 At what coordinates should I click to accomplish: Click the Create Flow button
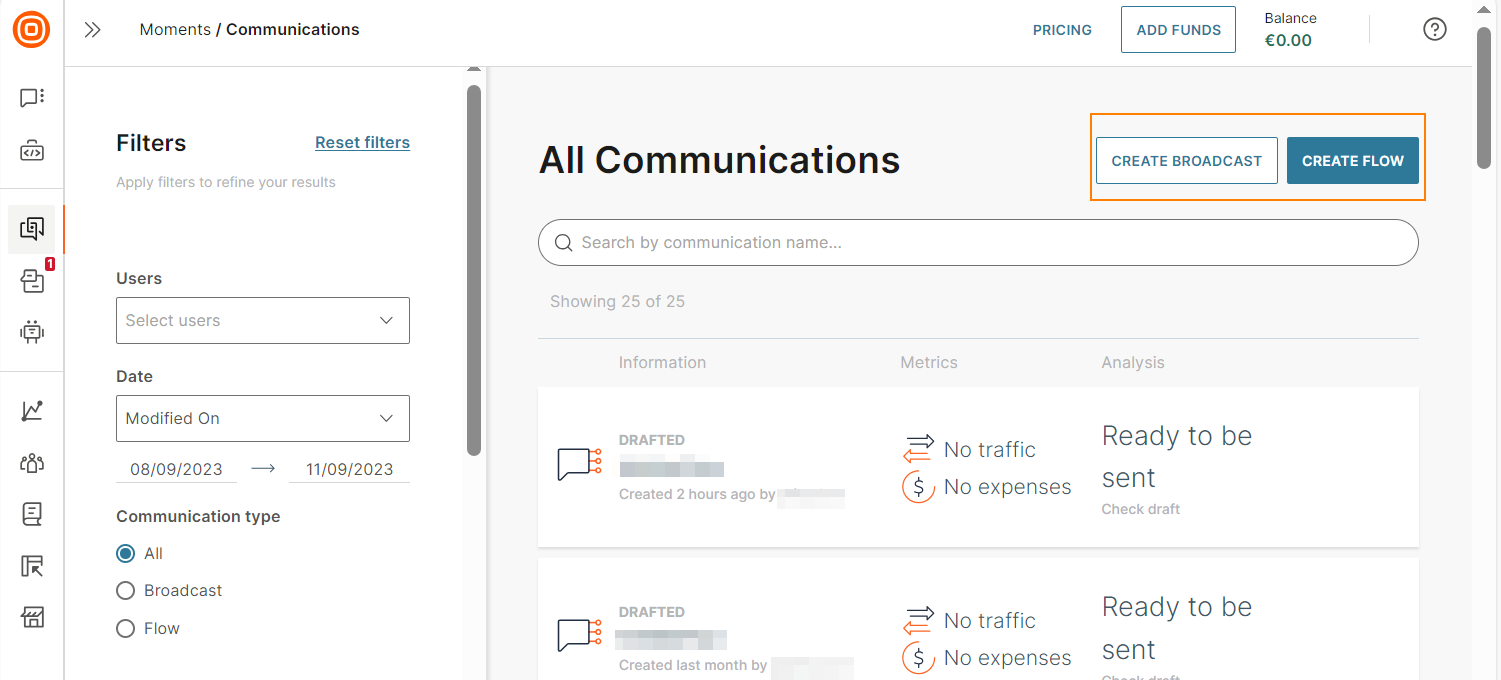(x=1352, y=161)
